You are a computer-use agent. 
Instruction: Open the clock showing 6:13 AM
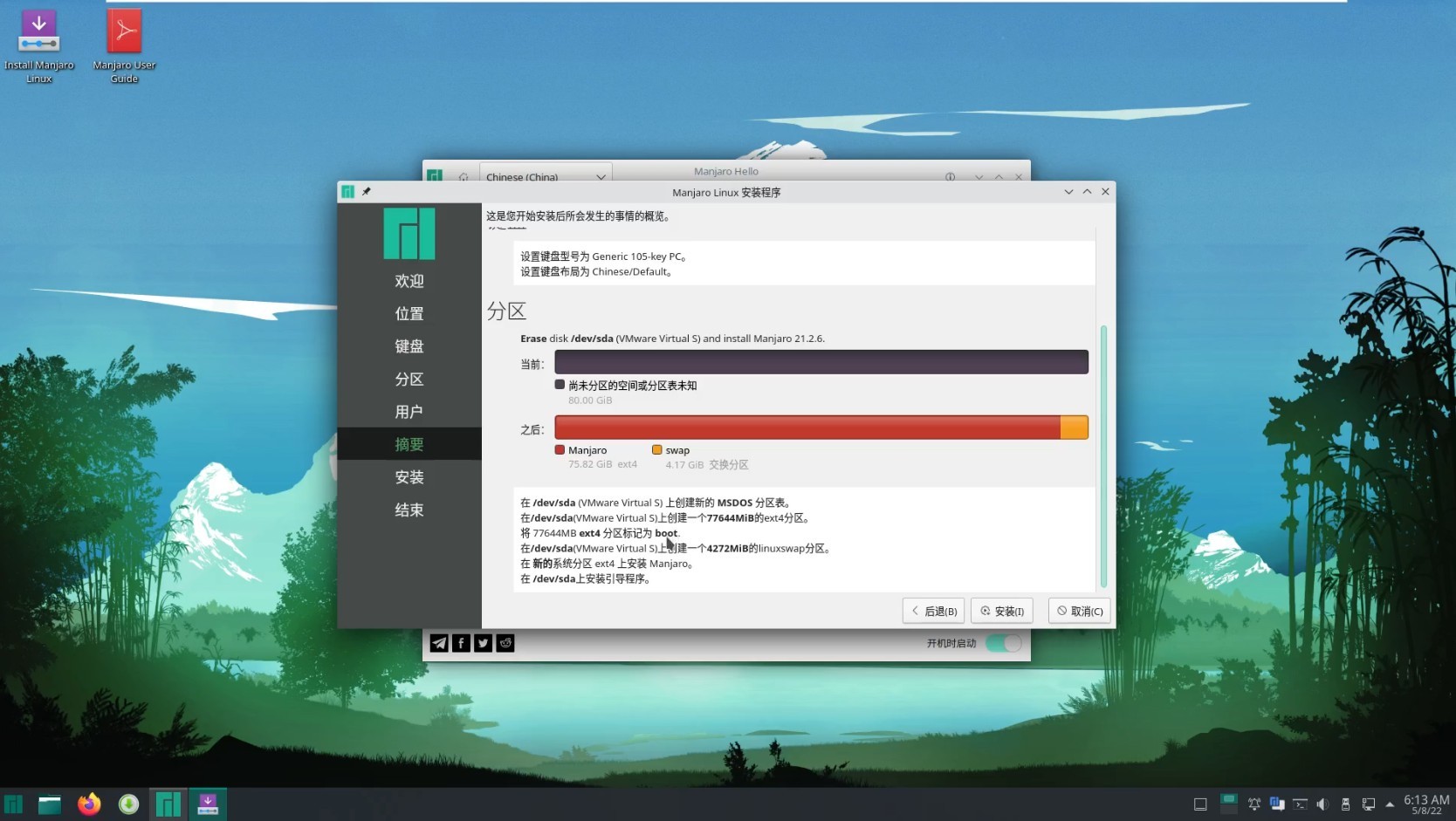[x=1426, y=804]
